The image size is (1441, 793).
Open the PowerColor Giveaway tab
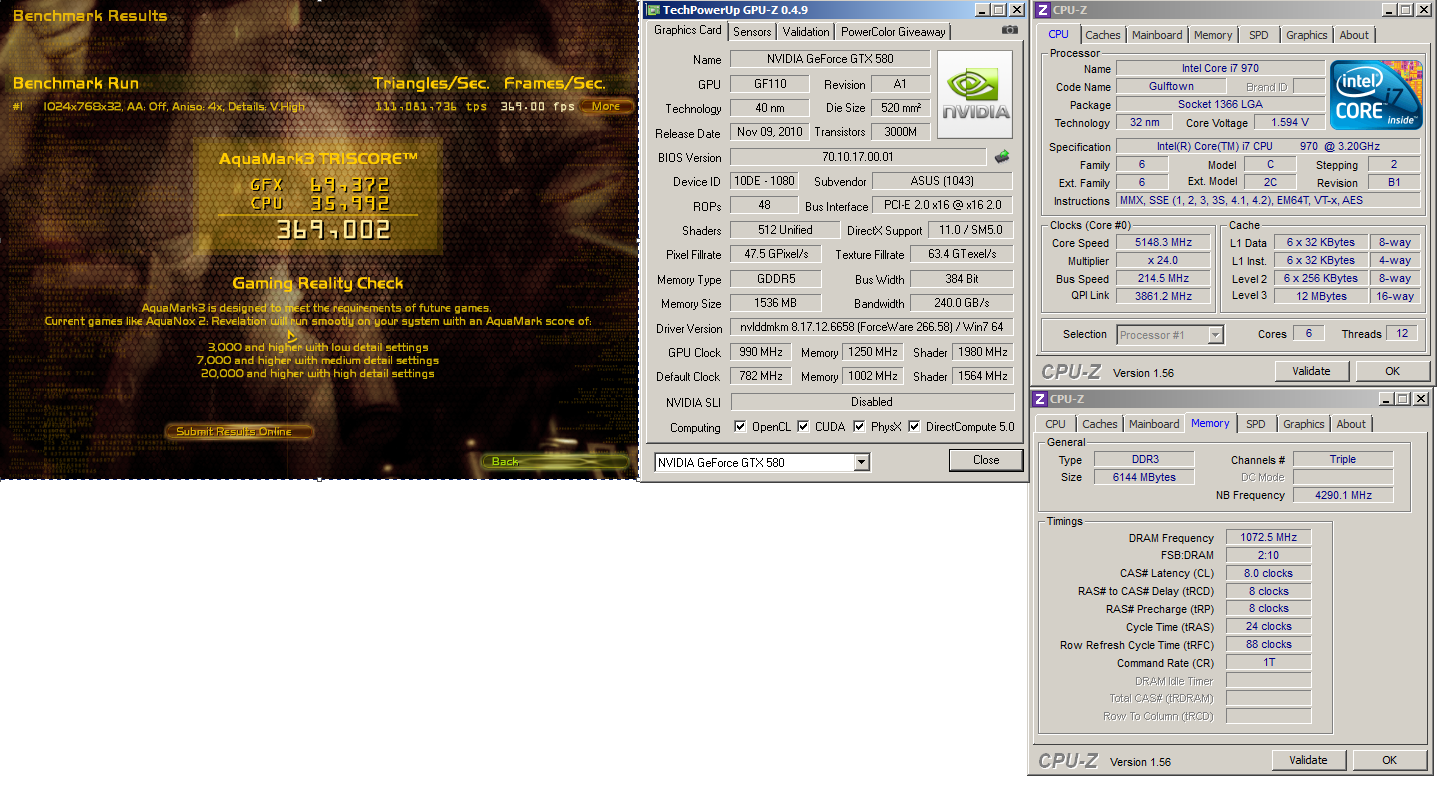tap(893, 32)
